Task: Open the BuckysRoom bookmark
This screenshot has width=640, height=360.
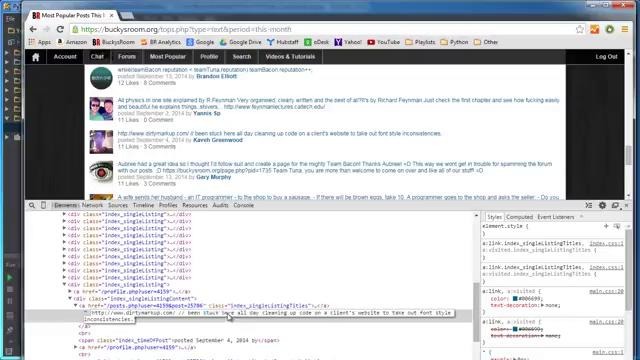Action: tap(113, 42)
